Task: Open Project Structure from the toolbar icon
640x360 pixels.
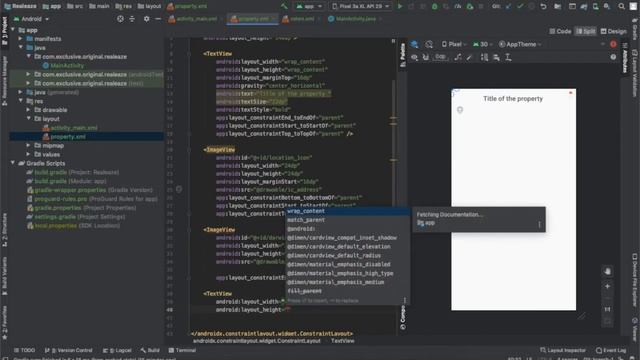Action: pos(558,6)
